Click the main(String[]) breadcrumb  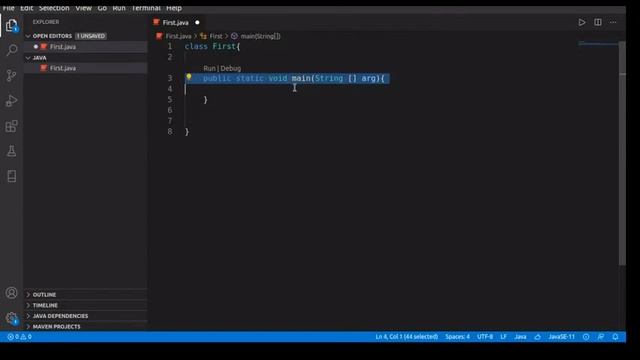pyautogui.click(x=260, y=36)
